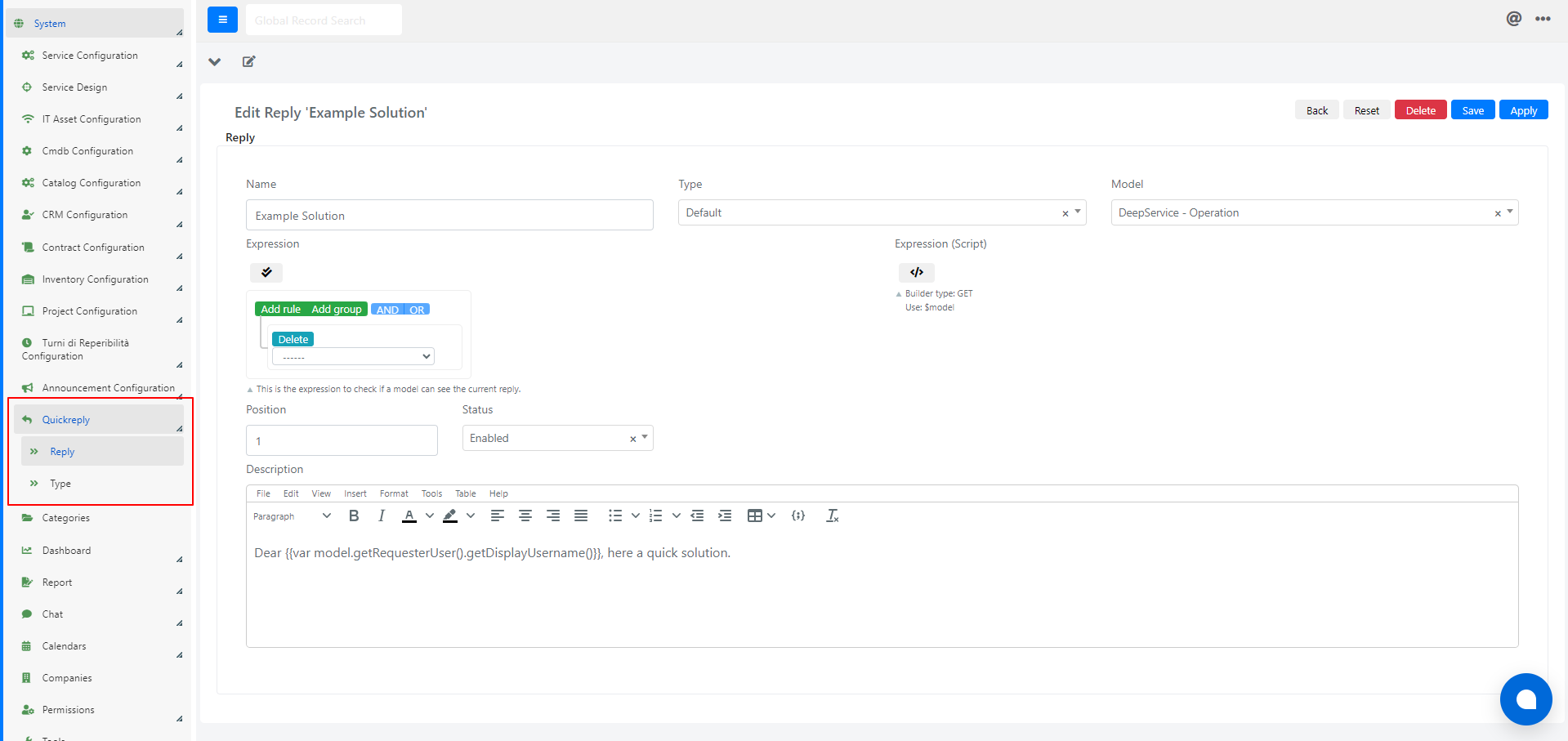Open the Status dropdown showing Enabled
The height and width of the screenshot is (741, 1568).
[557, 438]
